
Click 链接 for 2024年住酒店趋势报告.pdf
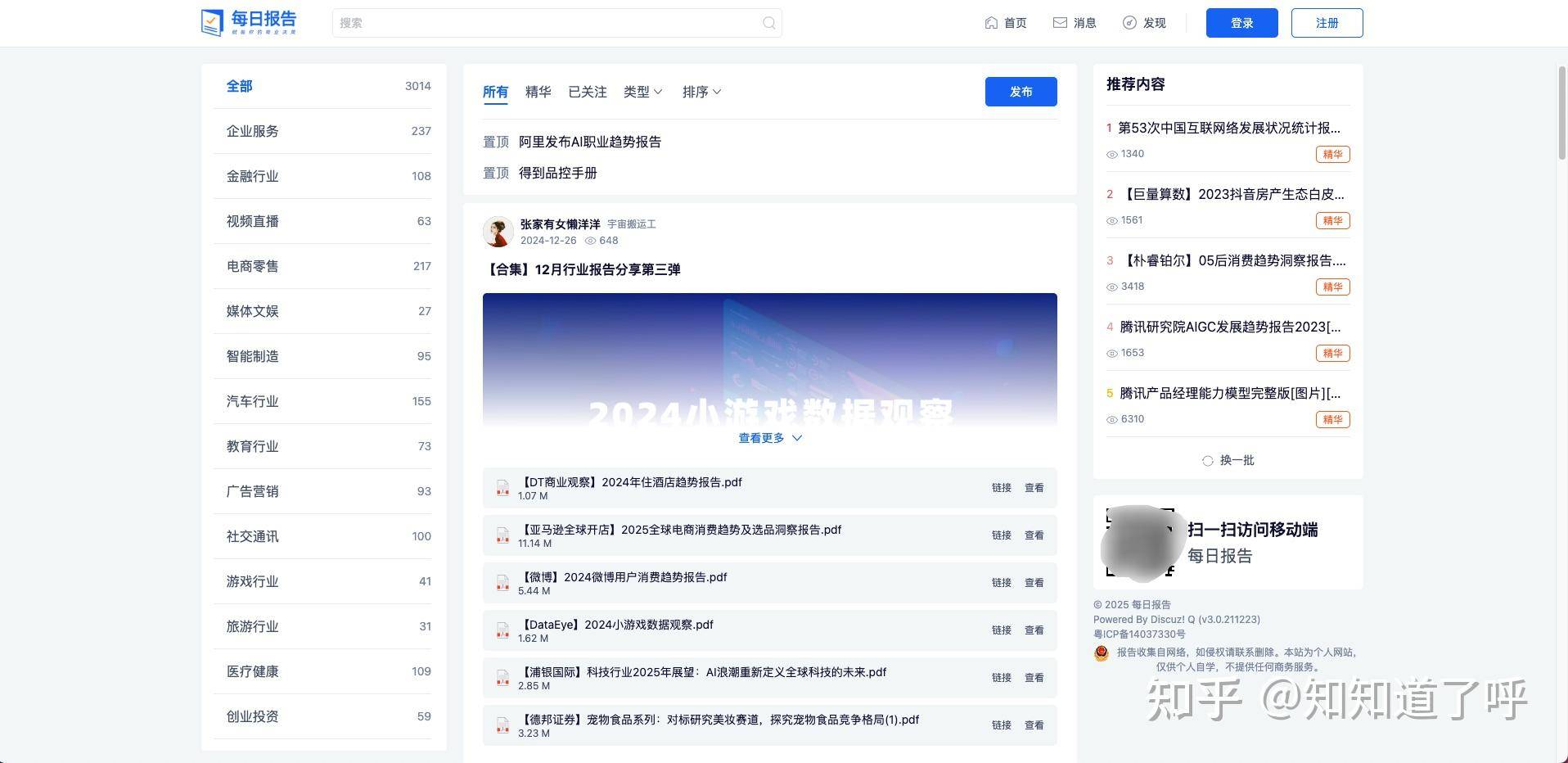(x=1002, y=488)
